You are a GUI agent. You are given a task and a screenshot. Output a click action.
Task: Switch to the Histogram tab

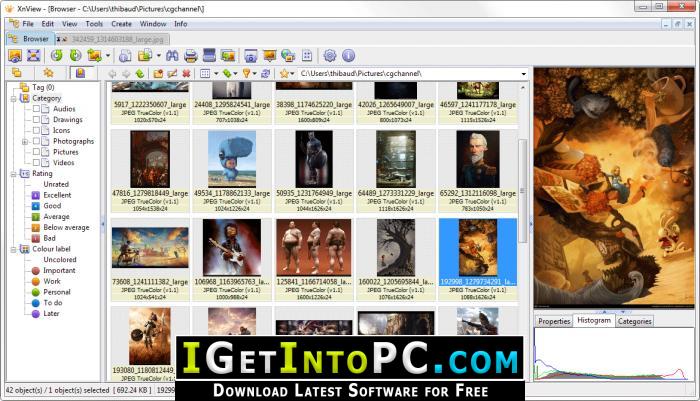coord(591,321)
